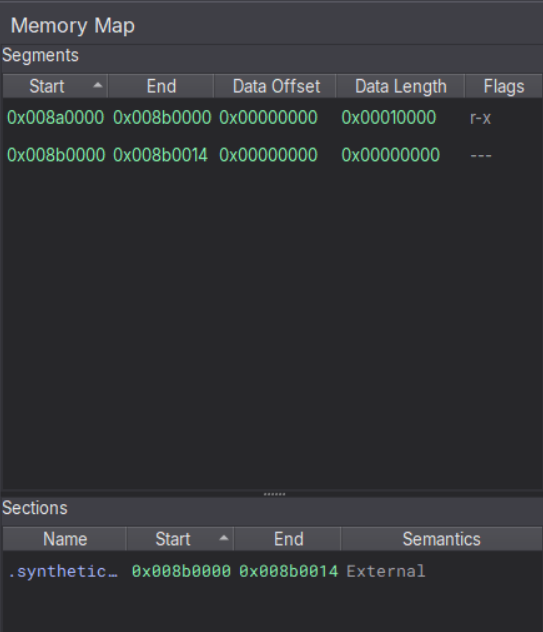Select segment end address 0x008b0014
The image size is (543, 632).
pyautogui.click(x=160, y=155)
